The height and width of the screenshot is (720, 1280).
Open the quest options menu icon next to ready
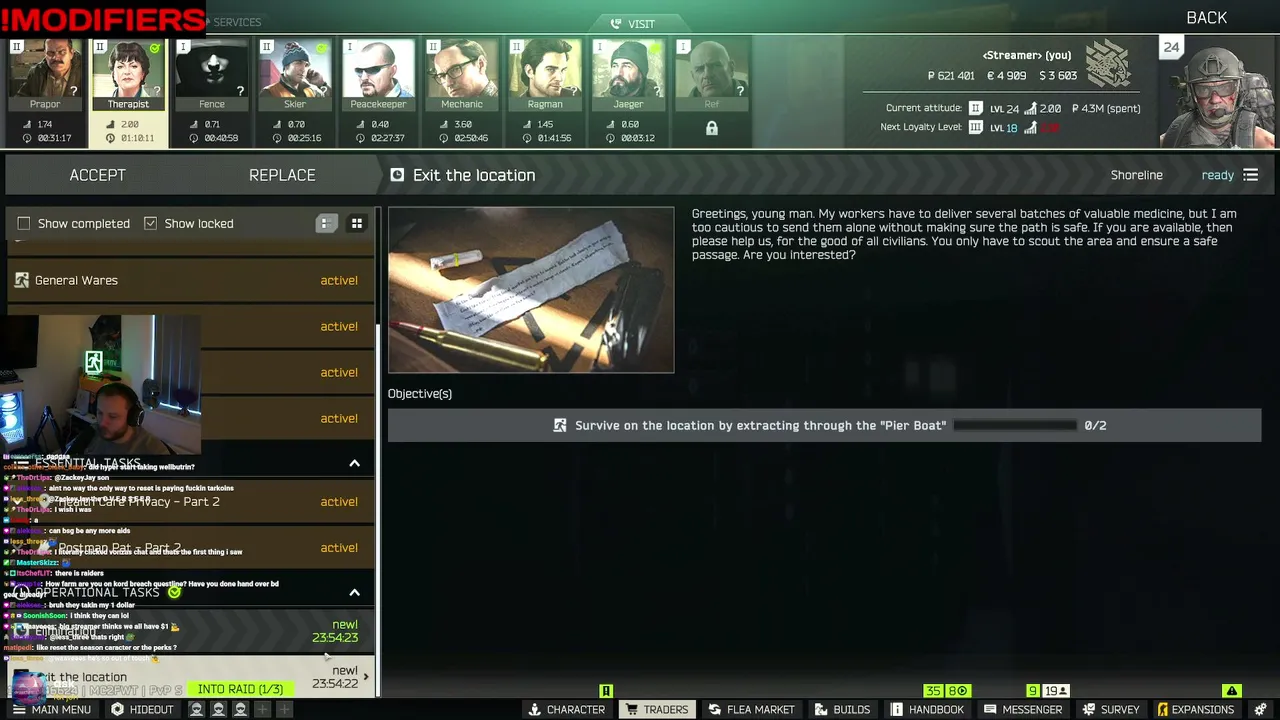[x=1250, y=175]
